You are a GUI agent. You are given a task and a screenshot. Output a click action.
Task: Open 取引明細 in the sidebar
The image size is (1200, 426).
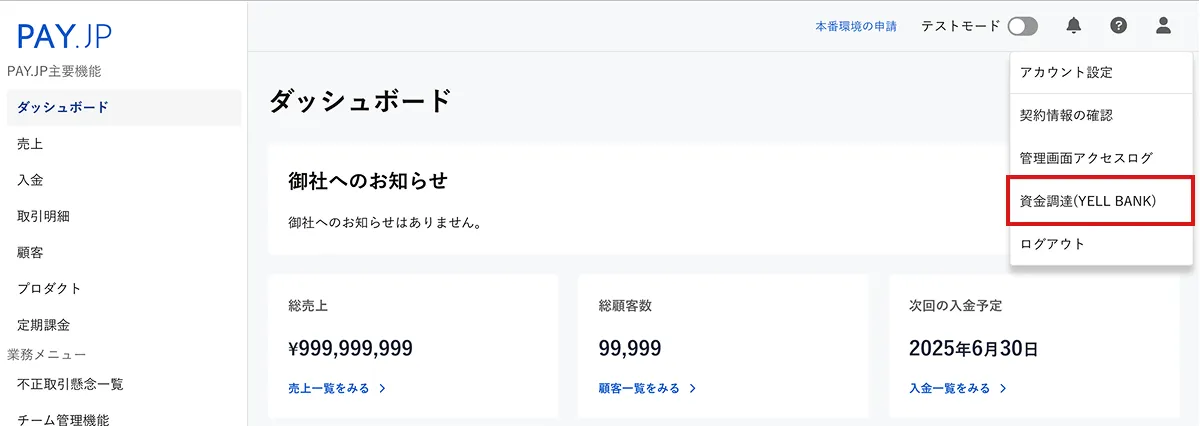tap(43, 216)
